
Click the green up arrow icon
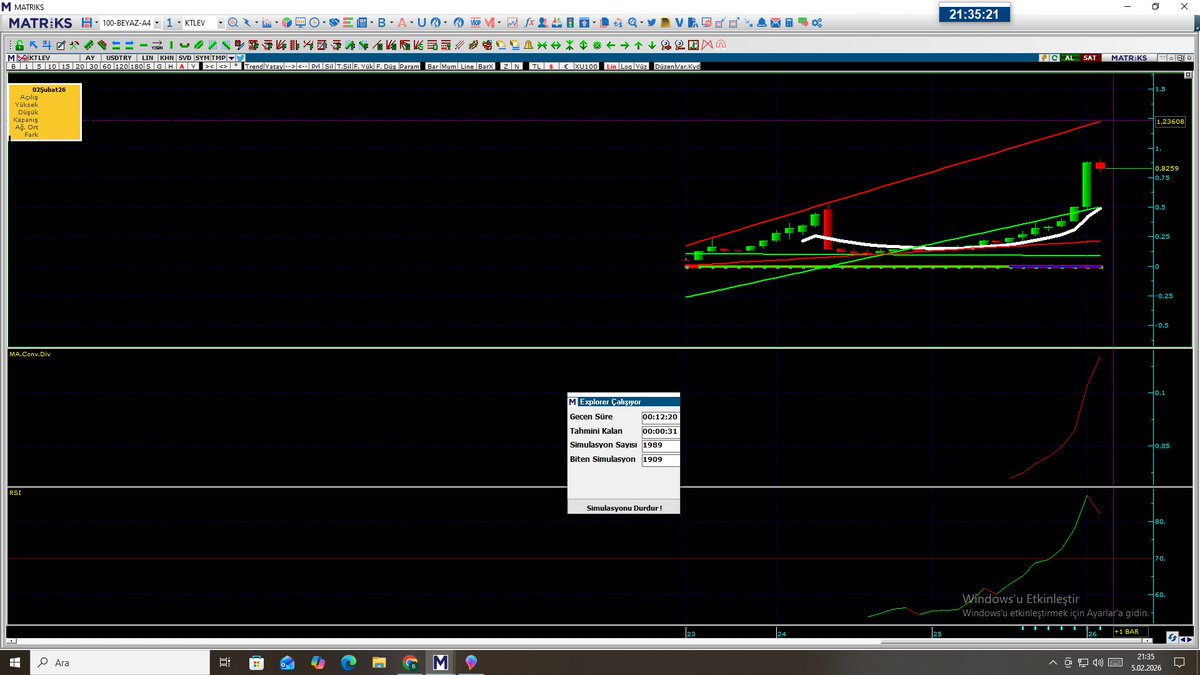(x=638, y=45)
